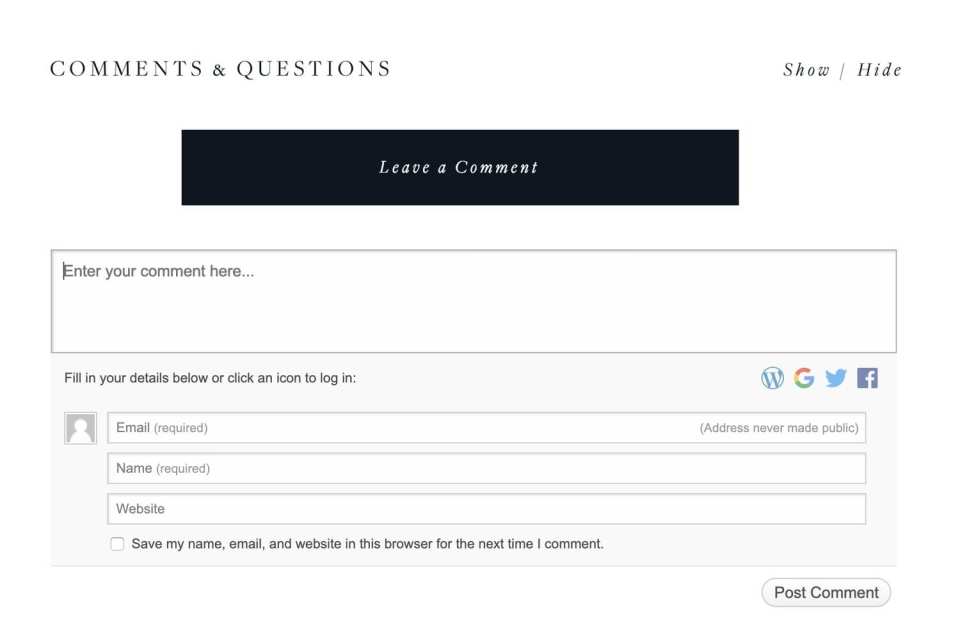Log in with the Facebook icon

(867, 378)
